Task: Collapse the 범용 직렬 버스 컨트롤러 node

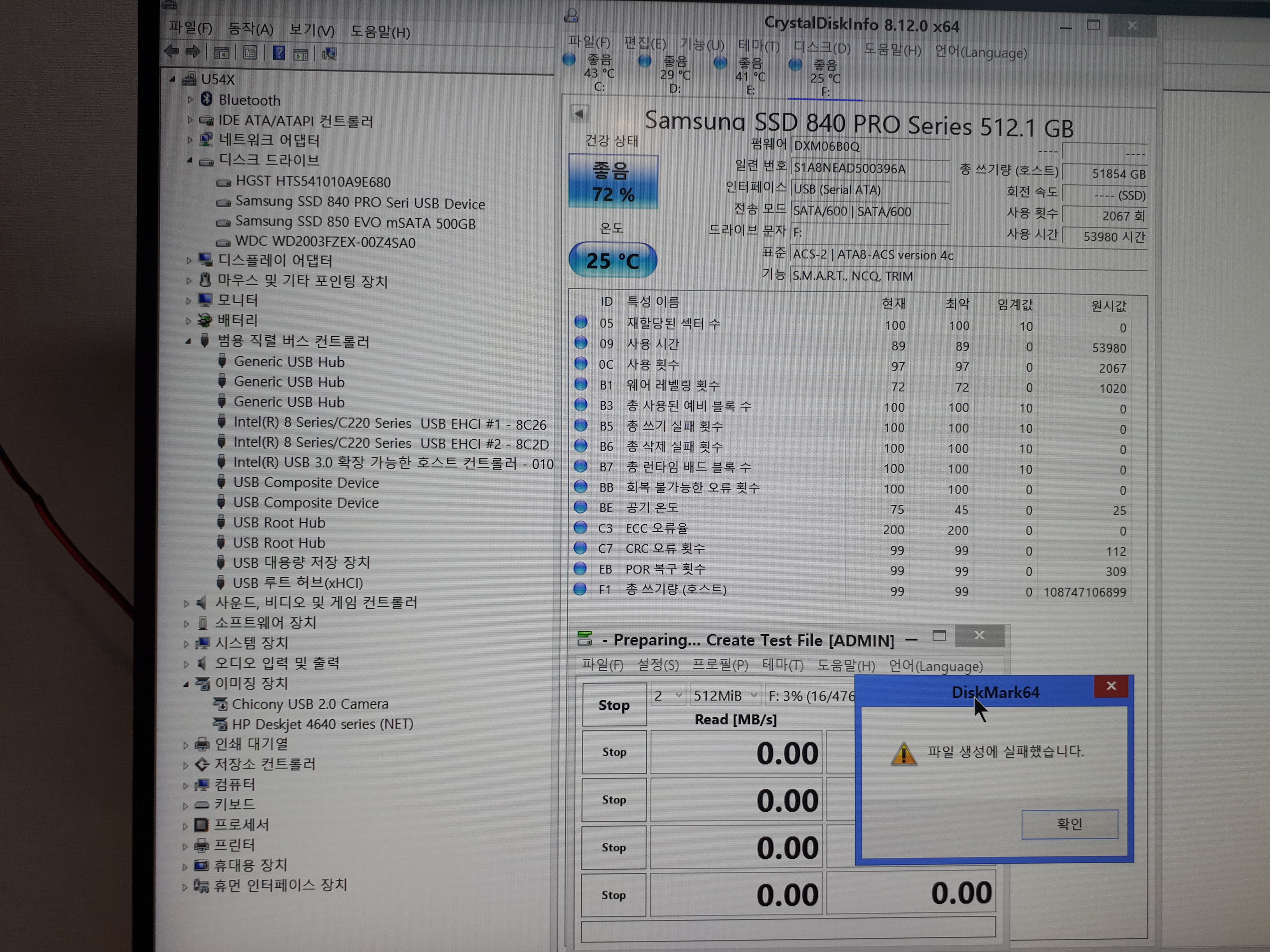Action: (x=188, y=341)
